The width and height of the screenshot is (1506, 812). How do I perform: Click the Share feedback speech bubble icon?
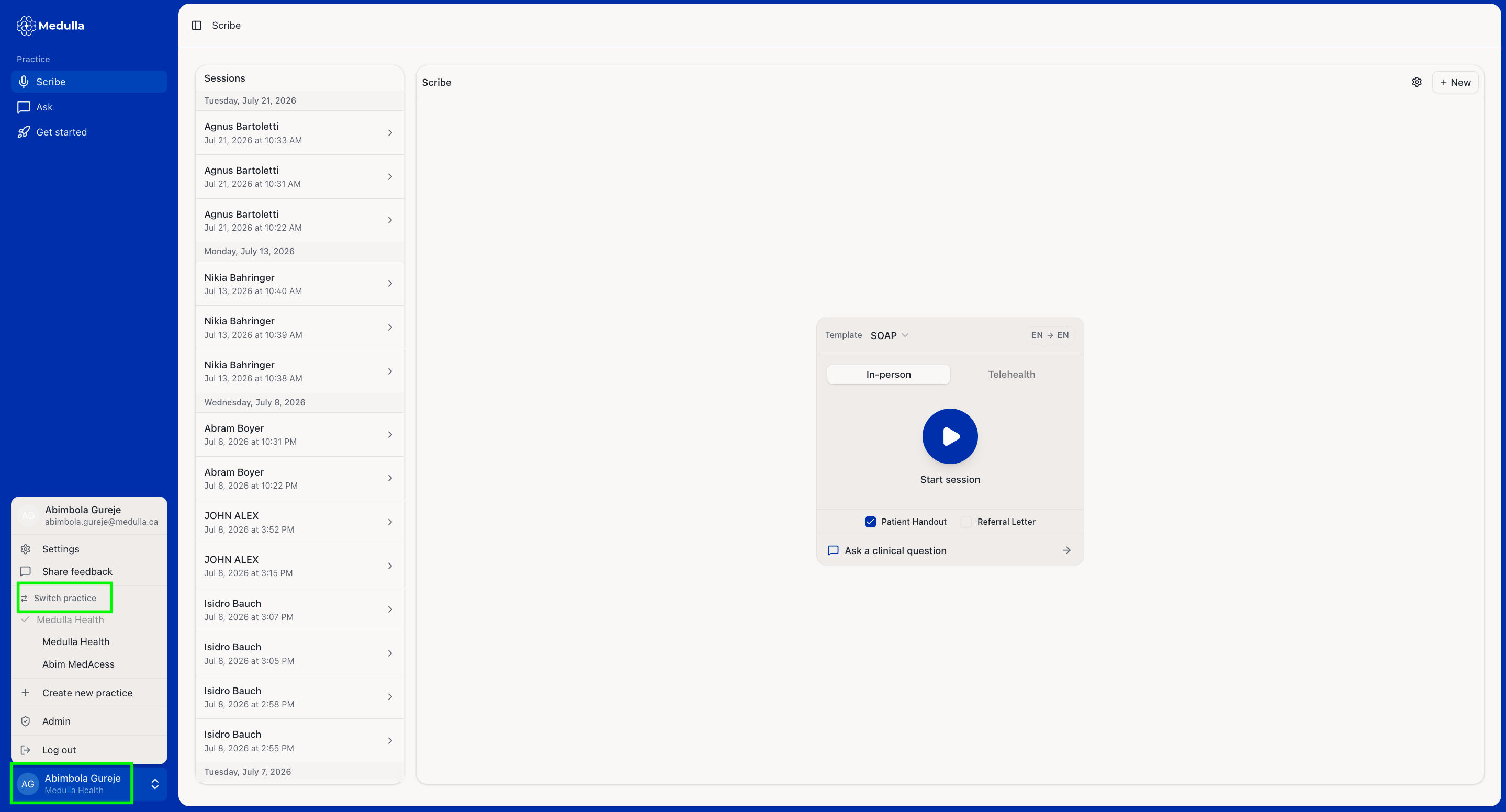pyautogui.click(x=26, y=571)
